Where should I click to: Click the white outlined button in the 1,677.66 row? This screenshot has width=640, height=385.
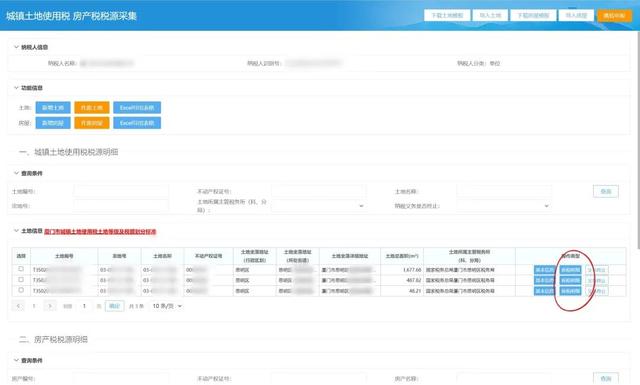click(x=597, y=270)
